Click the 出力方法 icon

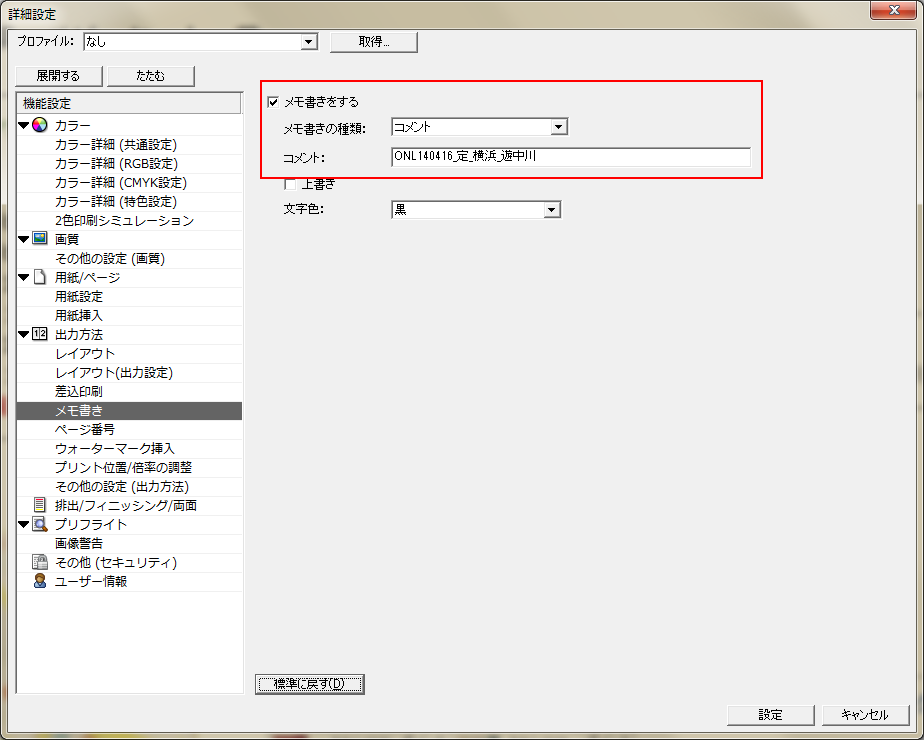tap(40, 334)
